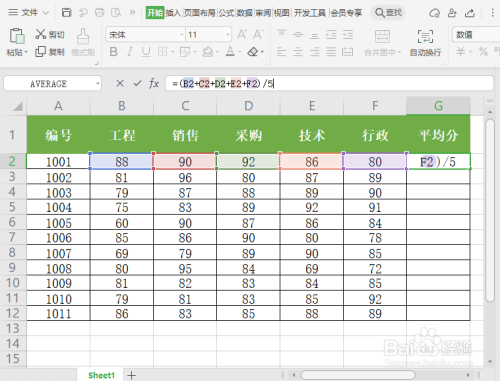
Task: Expand font color dropdown arrow
Action: (240, 52)
